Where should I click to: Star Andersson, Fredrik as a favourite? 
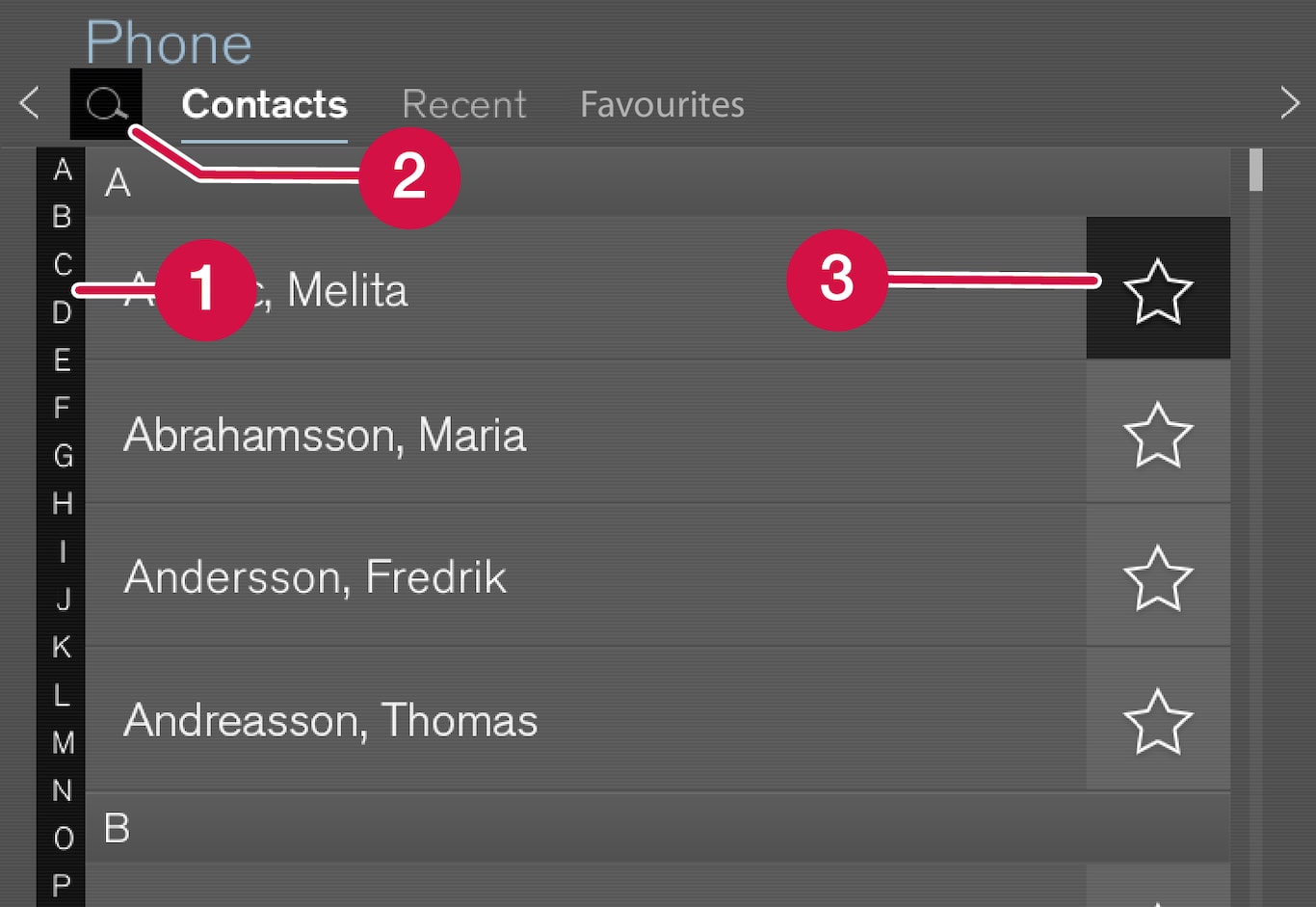click(x=1157, y=577)
